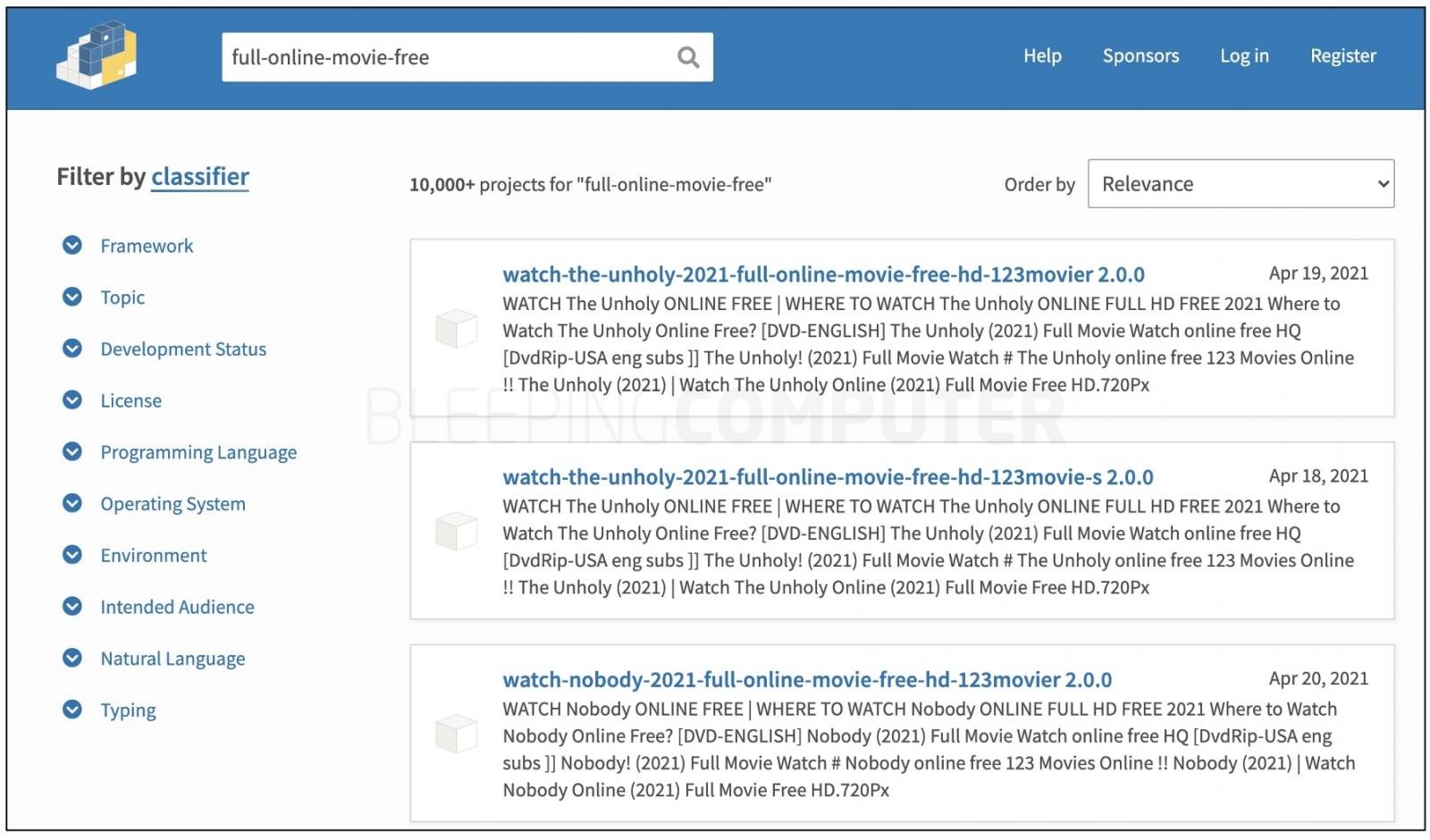Screen dimensions: 1430x840
Task: Click package icon beside watch-nobody result
Action: (457, 734)
